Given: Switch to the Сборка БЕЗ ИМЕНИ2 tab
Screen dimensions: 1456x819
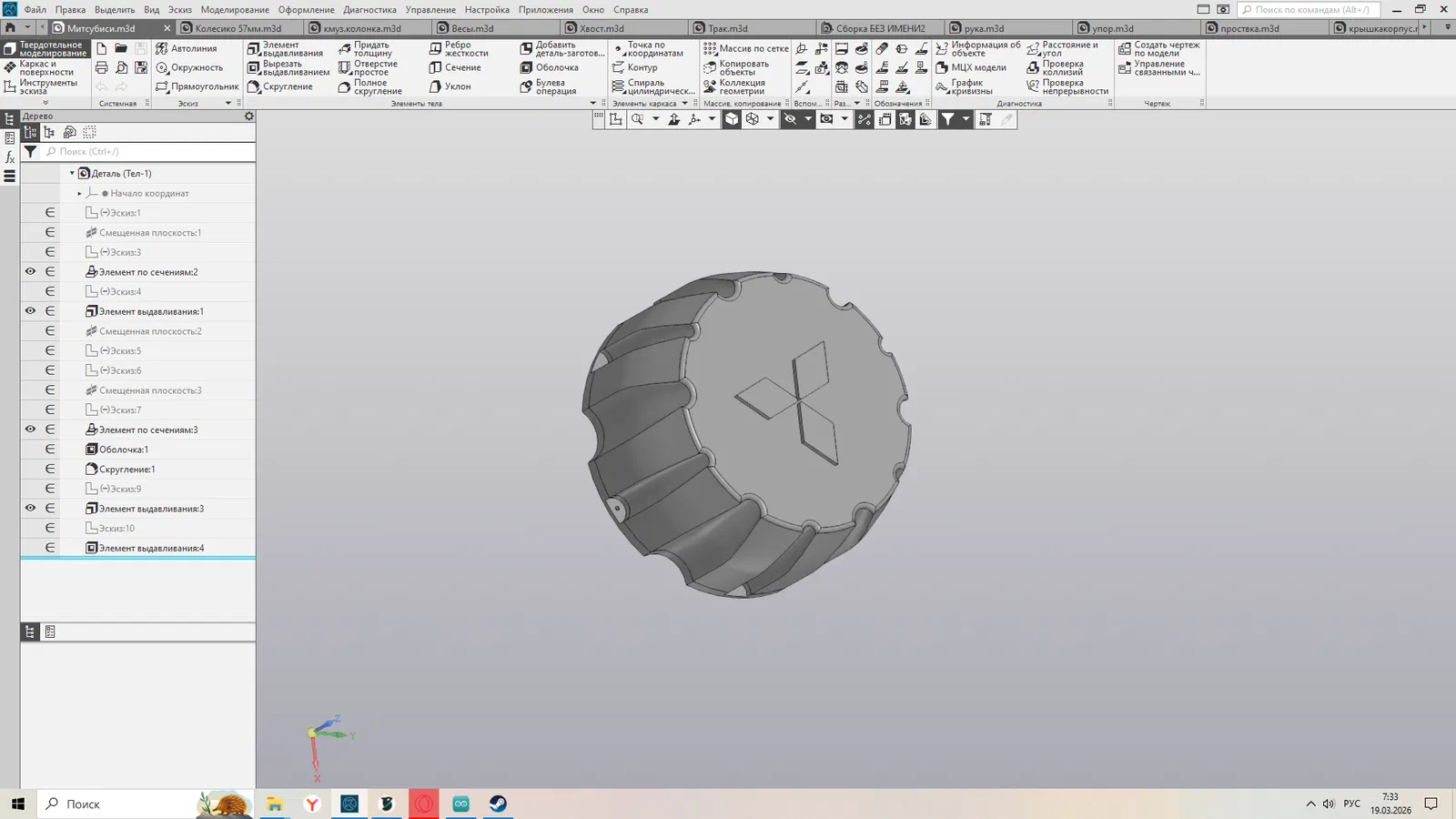Looking at the screenshot, I should [880, 28].
